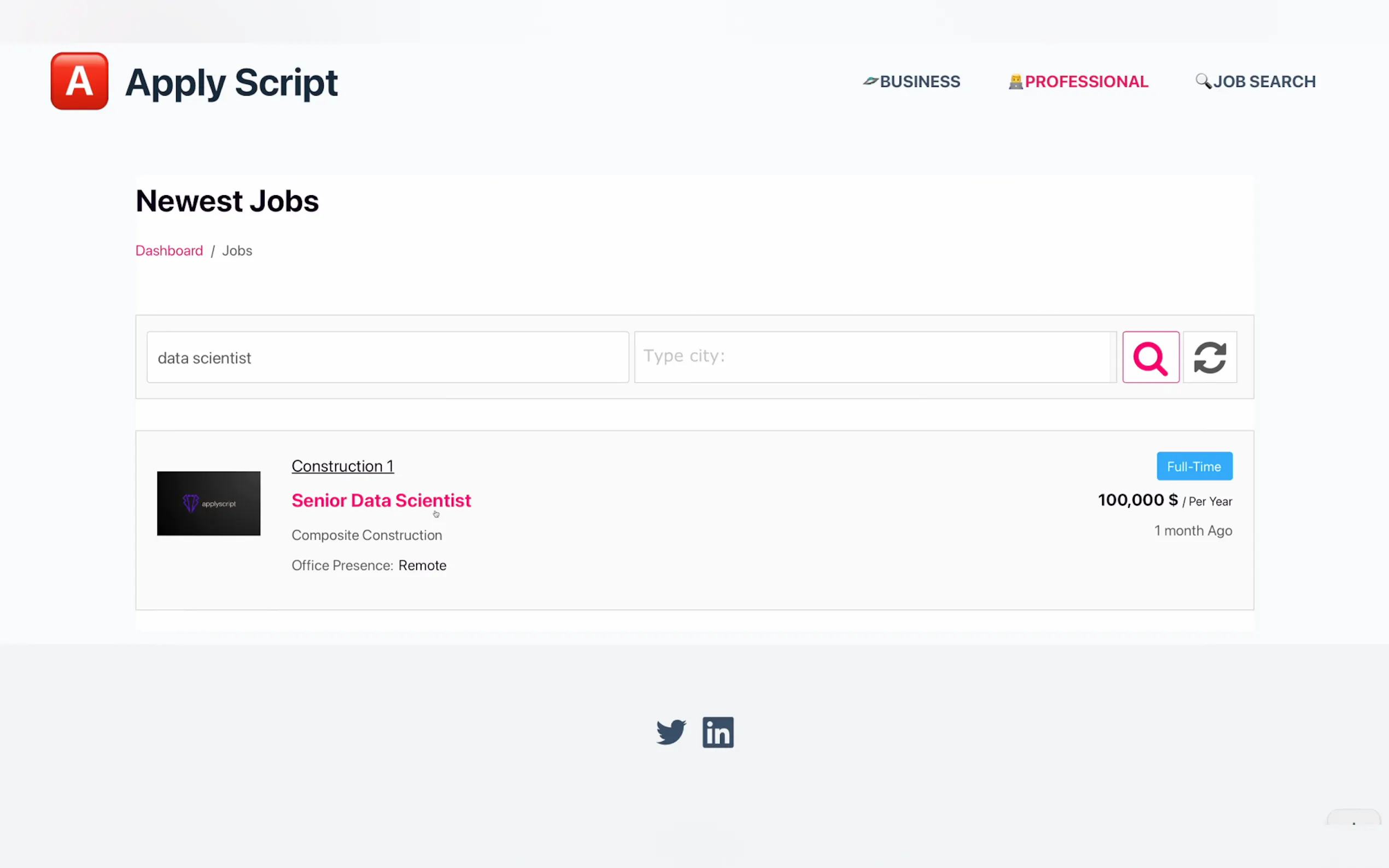Screen dimensions: 1389x868
Task: Open the Business menu item
Action: 911,81
